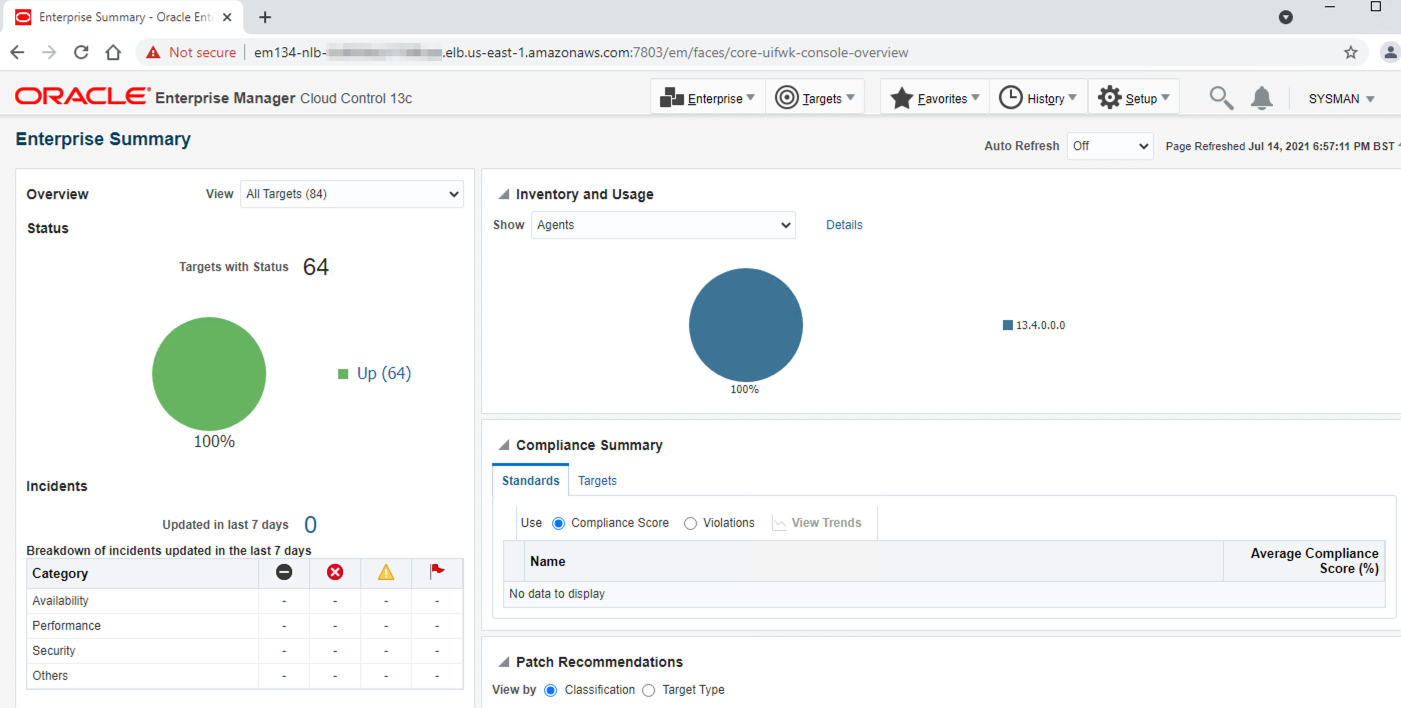Click the View Trends button
Viewport: 1401px width, 708px height.
(817, 523)
